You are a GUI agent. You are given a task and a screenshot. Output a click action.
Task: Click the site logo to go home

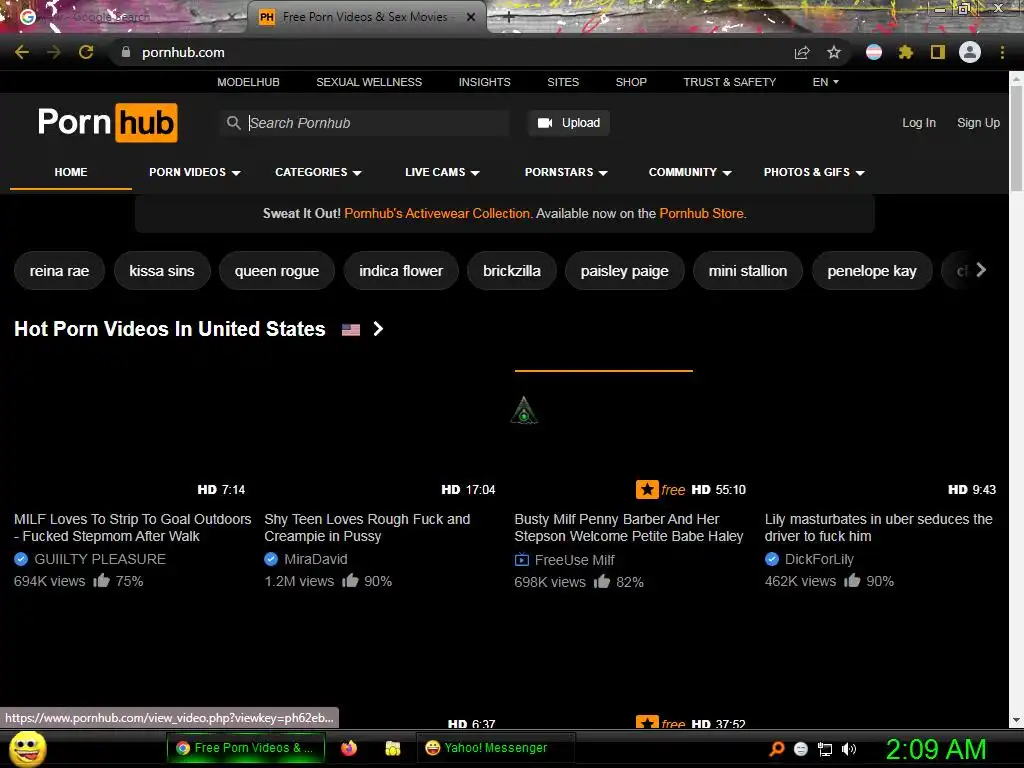tap(108, 122)
